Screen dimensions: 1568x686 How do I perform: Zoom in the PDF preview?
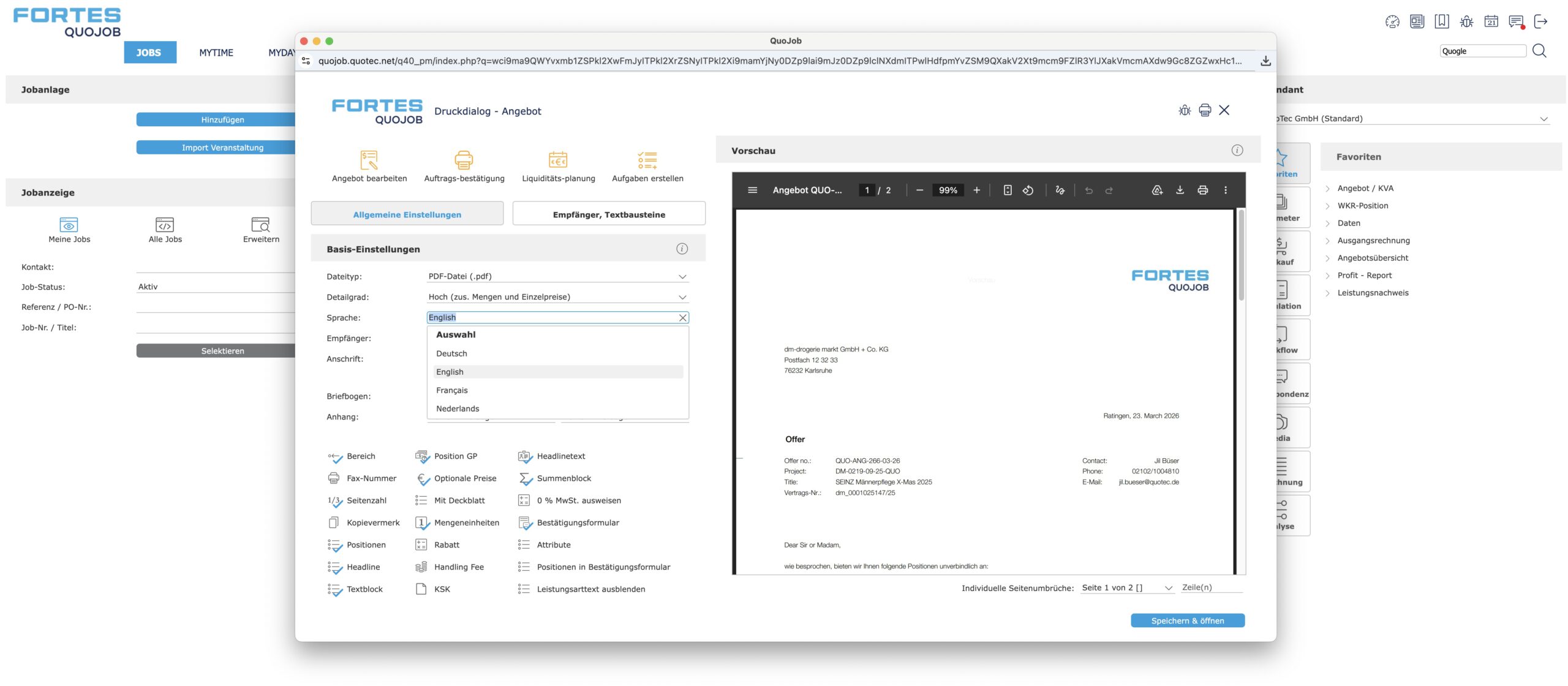coord(976,190)
